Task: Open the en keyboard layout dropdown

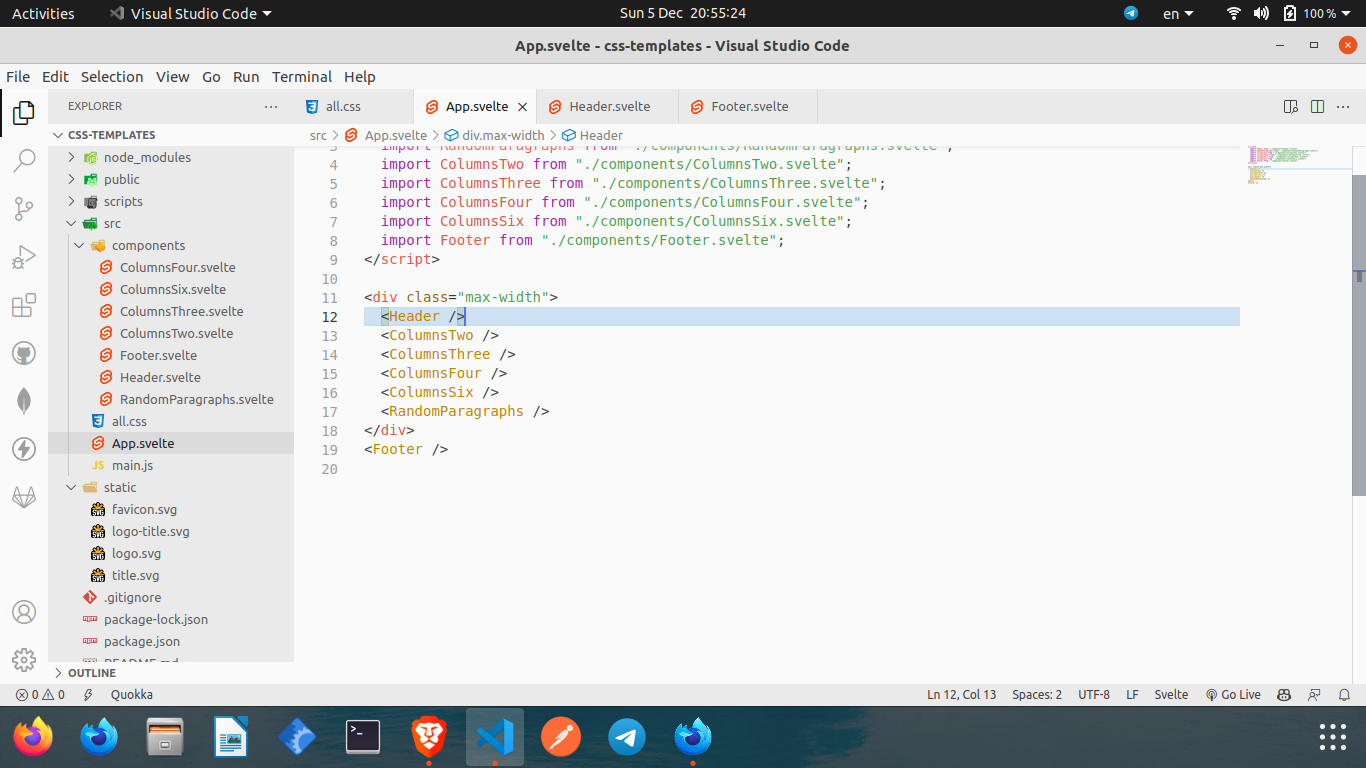Action: click(x=1178, y=13)
